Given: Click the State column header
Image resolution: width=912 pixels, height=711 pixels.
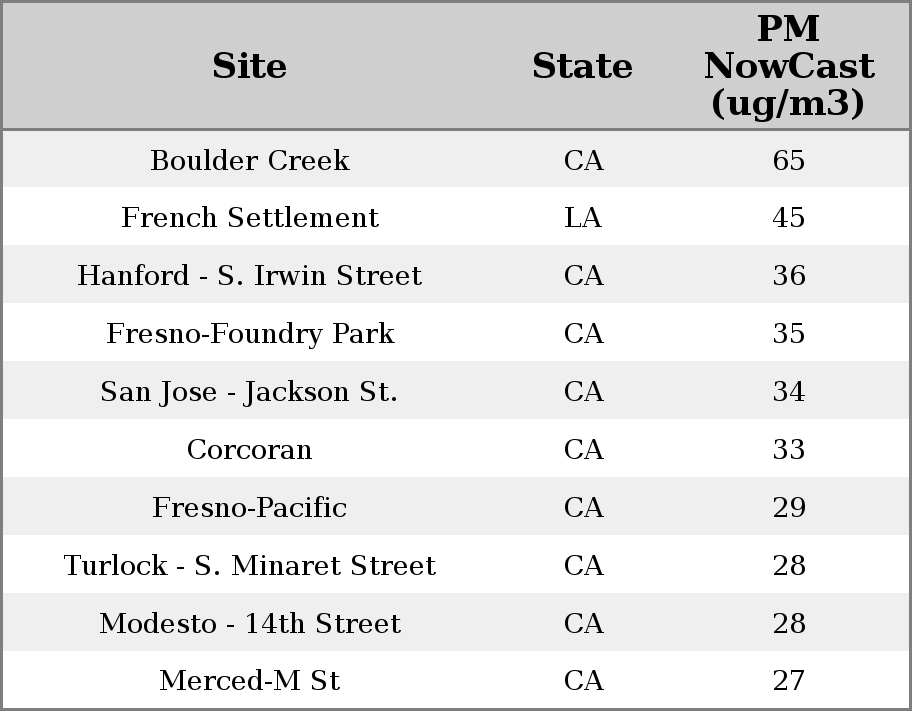Looking at the screenshot, I should [582, 66].
